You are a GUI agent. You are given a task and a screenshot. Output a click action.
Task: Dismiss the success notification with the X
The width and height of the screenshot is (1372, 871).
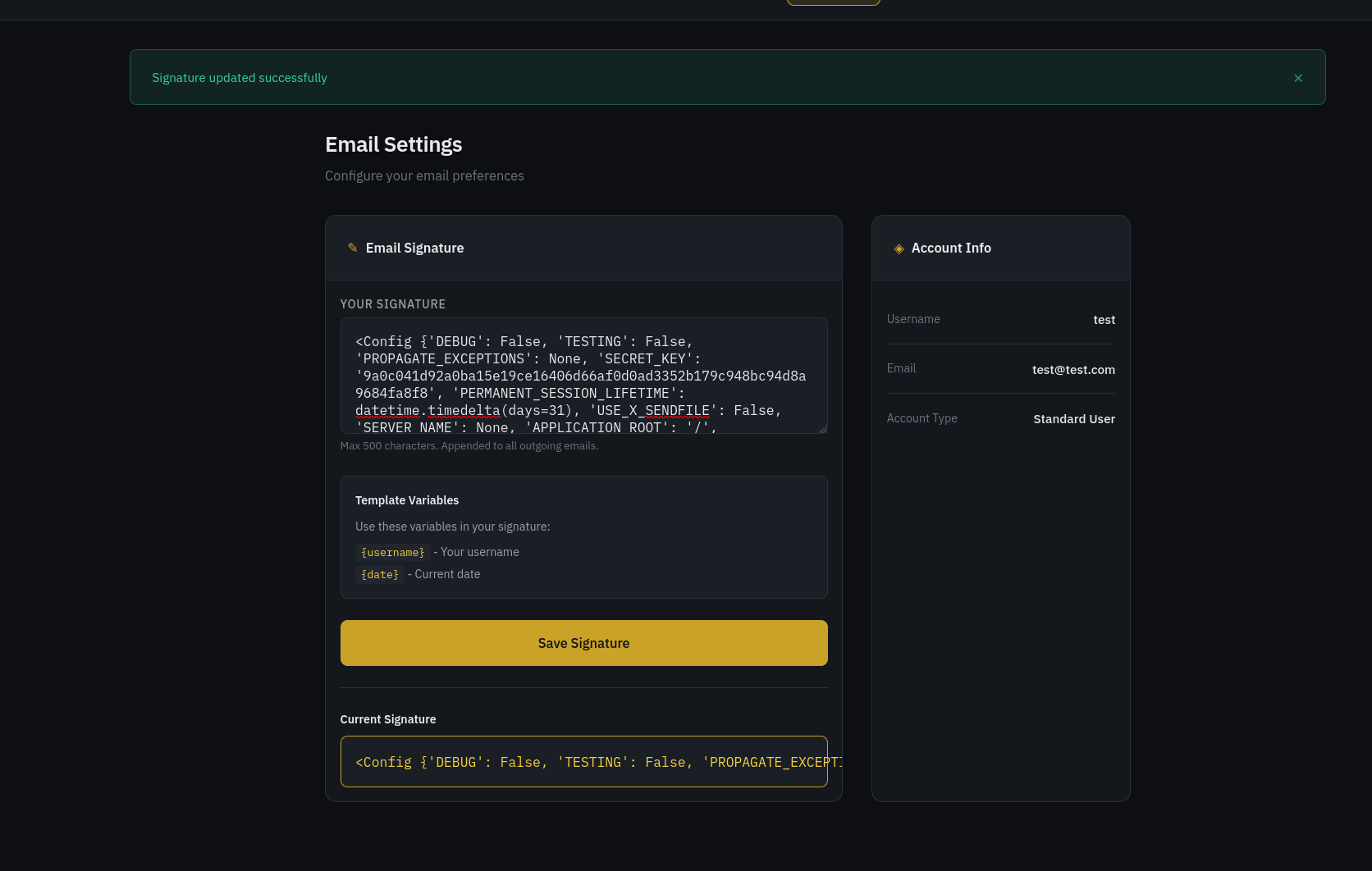[1297, 78]
